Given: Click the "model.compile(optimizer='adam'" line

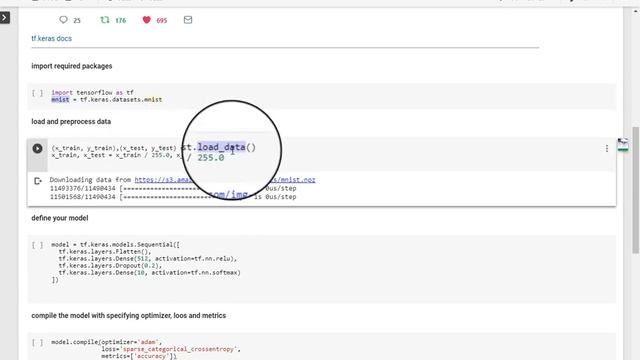Looking at the screenshot, I should 107,342.
